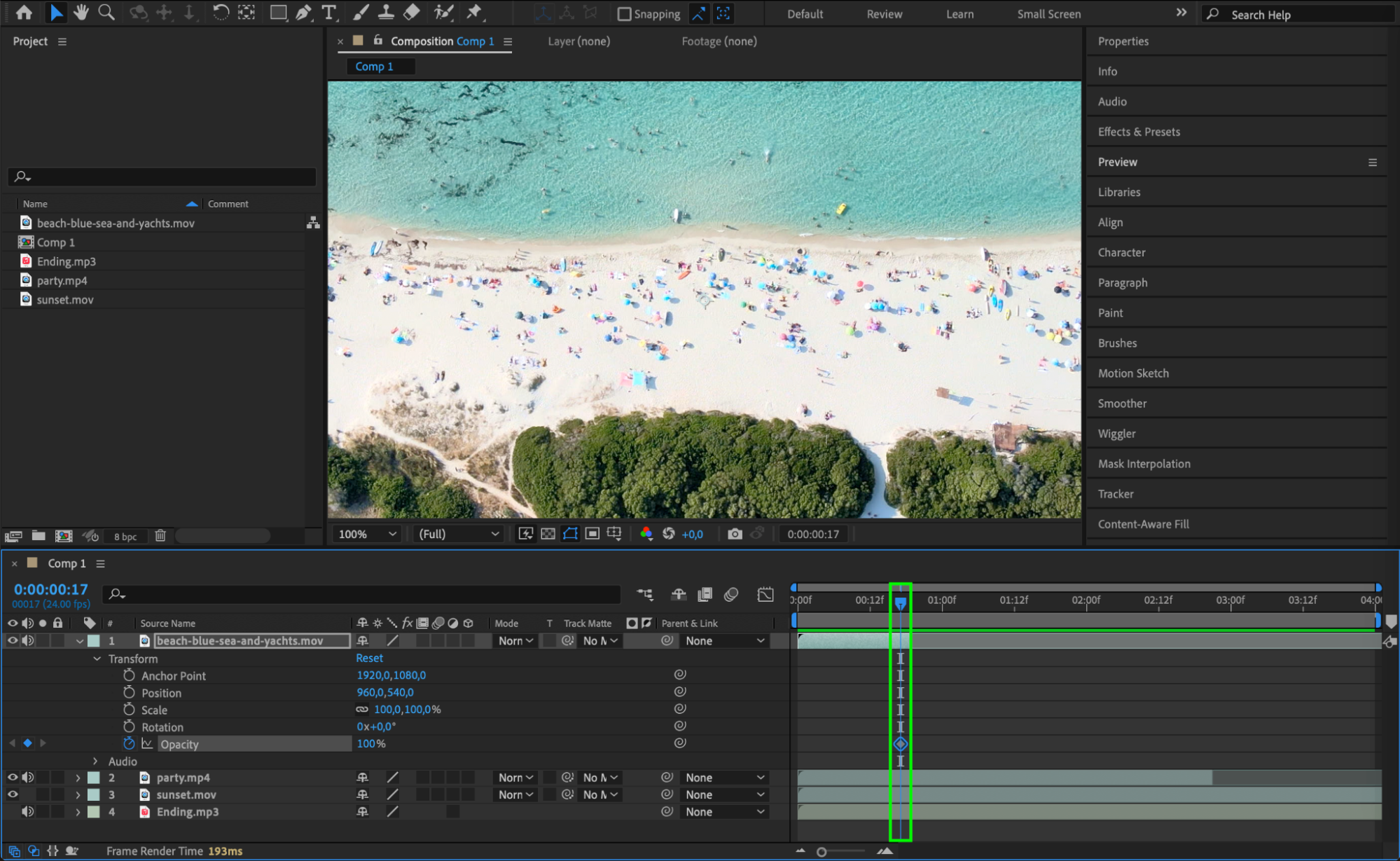Expand the Audio property group
1400x861 pixels.
(x=96, y=761)
